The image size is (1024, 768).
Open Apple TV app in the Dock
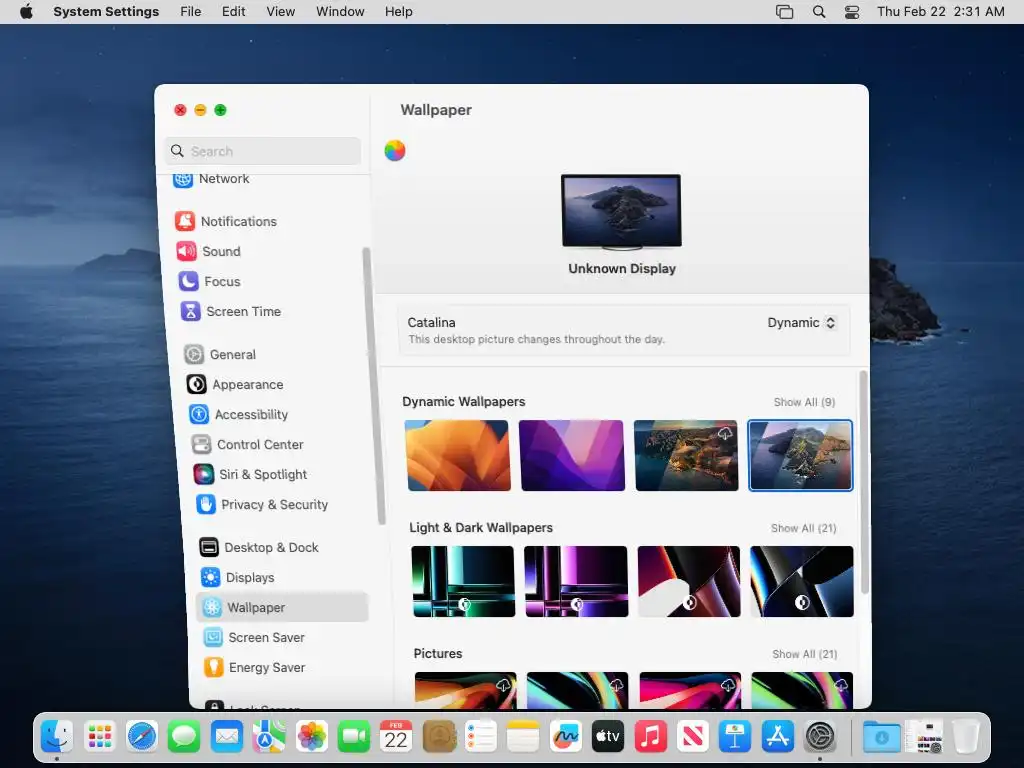[608, 737]
